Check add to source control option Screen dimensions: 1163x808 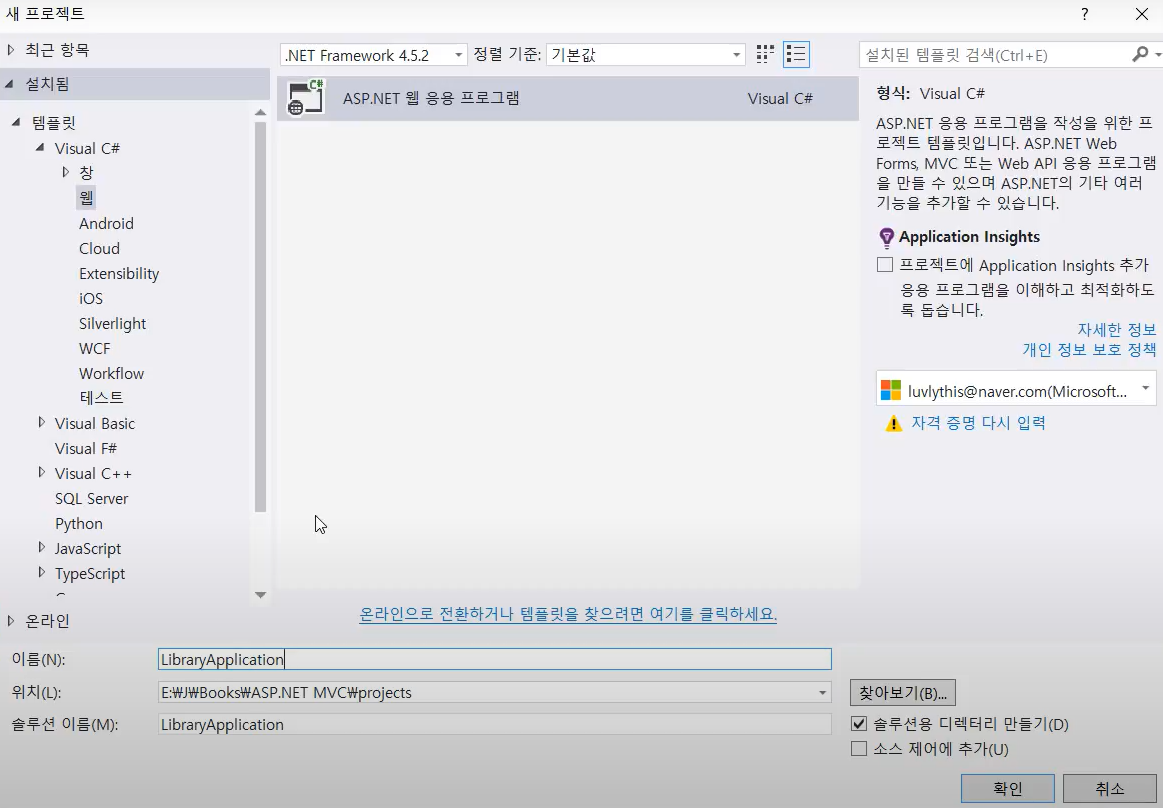pos(859,749)
